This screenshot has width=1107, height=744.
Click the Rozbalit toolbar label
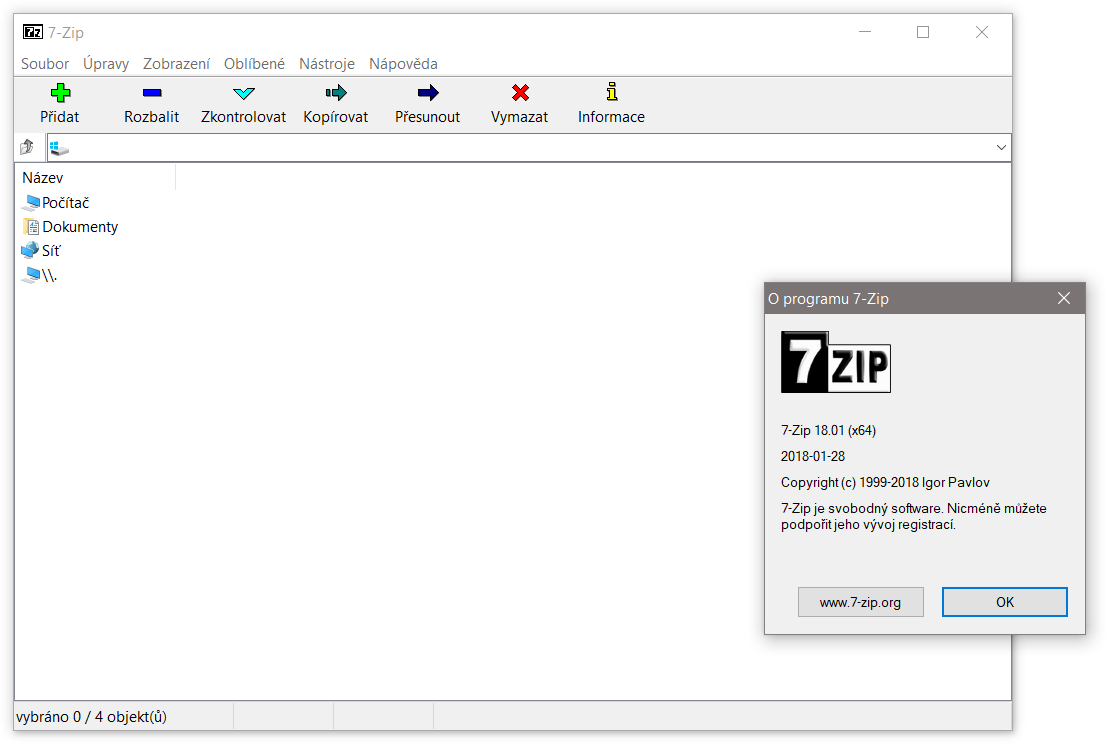(x=152, y=117)
